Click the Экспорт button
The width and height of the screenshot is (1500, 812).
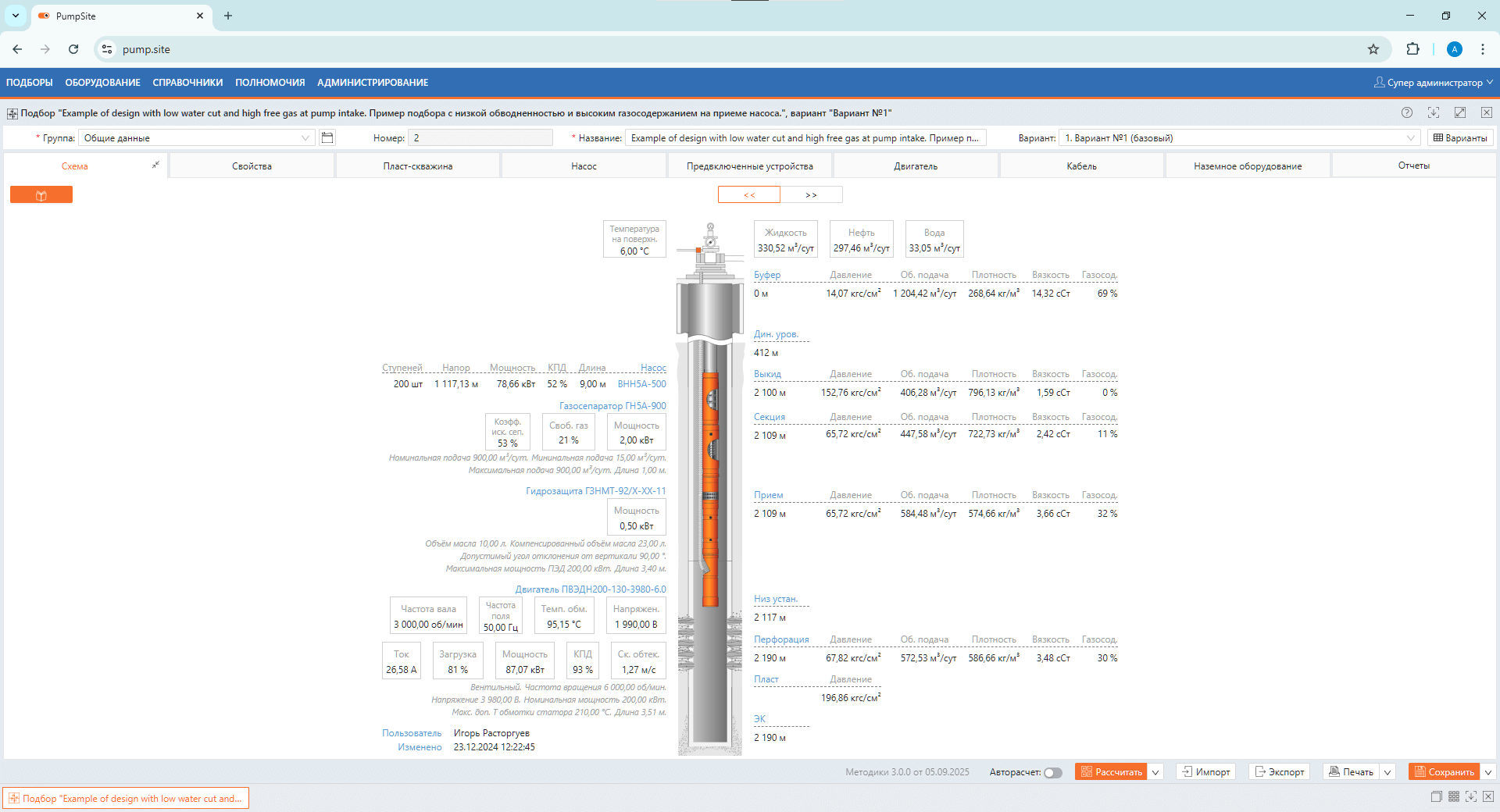point(1279,772)
